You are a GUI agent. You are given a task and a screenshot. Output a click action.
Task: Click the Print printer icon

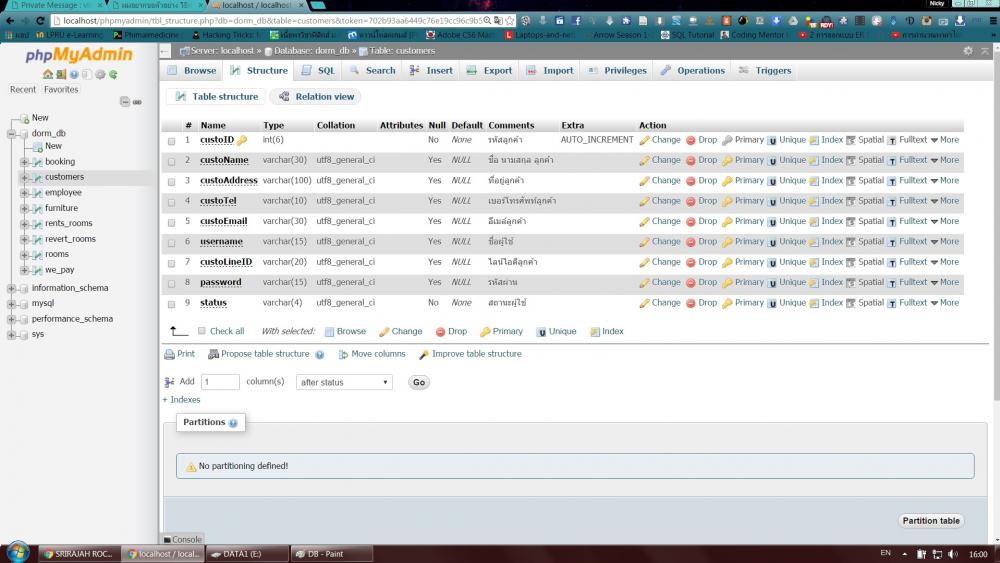coord(169,355)
